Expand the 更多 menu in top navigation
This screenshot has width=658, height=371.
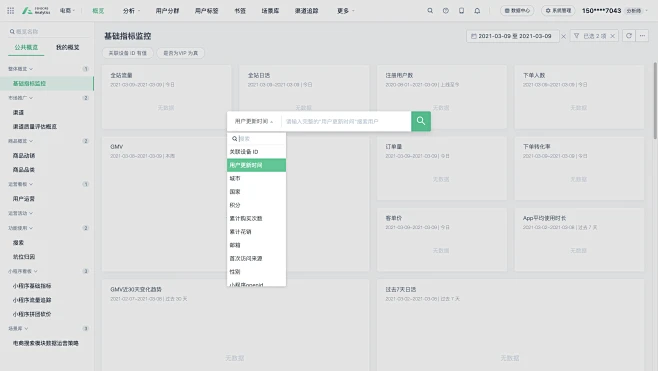[x=345, y=10]
